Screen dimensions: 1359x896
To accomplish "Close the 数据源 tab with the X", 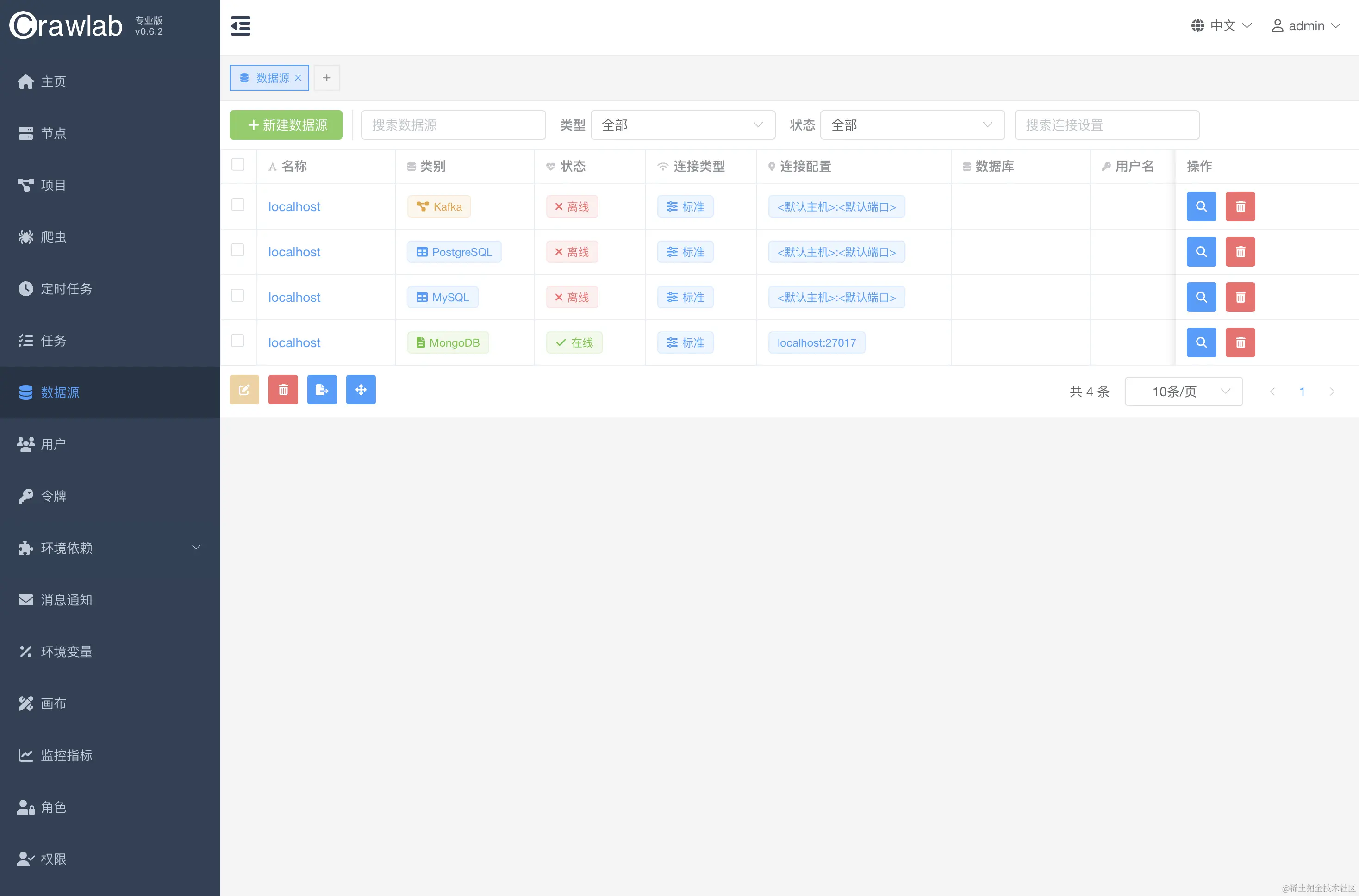I will 298,78.
